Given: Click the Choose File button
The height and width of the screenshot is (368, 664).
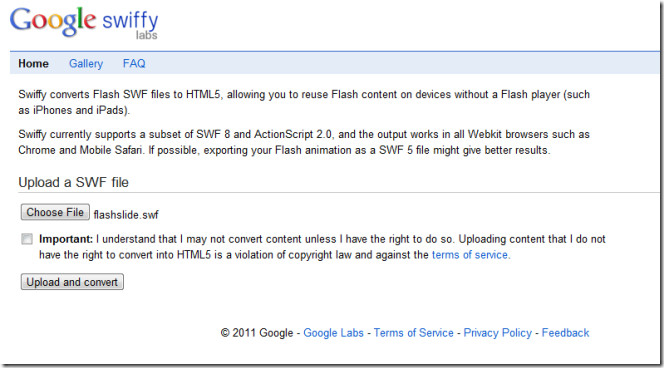Looking at the screenshot, I should [55, 212].
